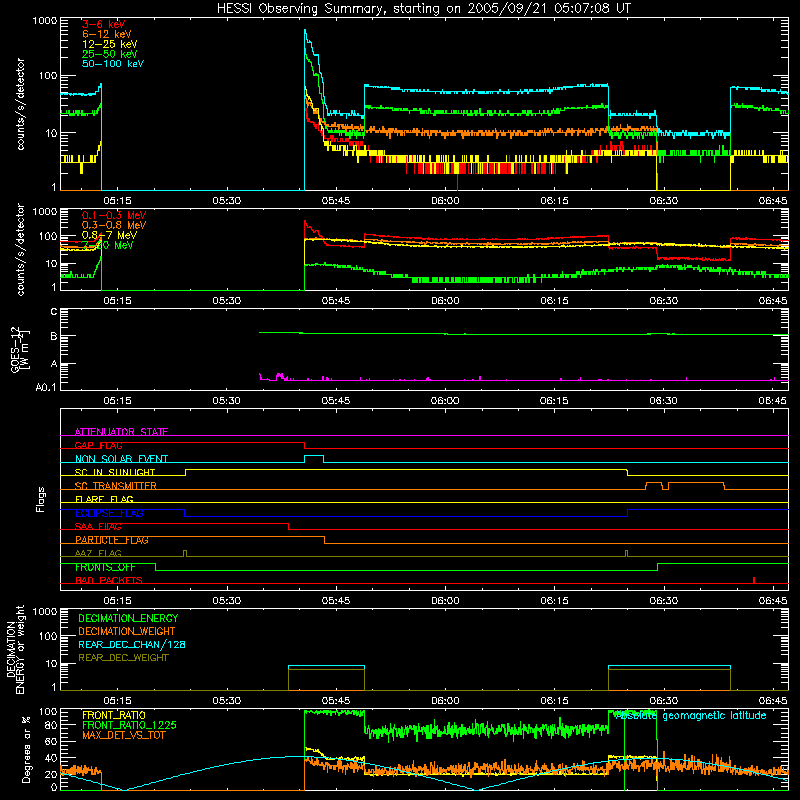Image resolution: width=800 pixels, height=800 pixels.
Task: Click 05:45 tick under the Flags panel
Action: pyautogui.click(x=336, y=601)
